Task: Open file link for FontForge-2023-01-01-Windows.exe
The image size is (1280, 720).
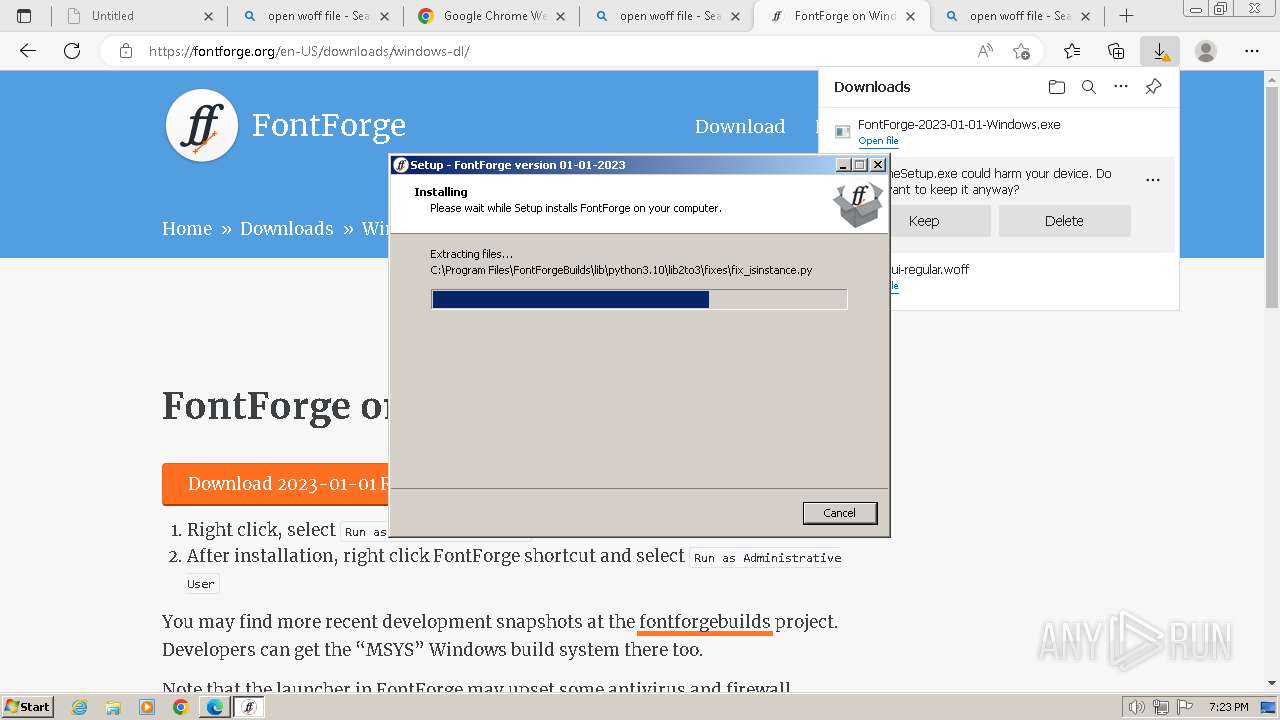Action: click(878, 141)
